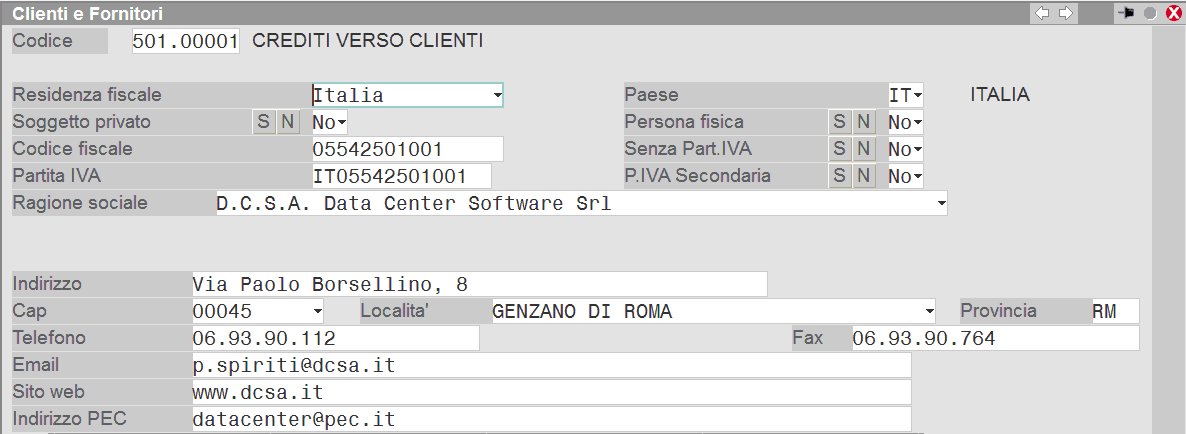Screen dimensions: 1186x434
Task: Open the Paese IT dropdown
Action: [x=917, y=96]
